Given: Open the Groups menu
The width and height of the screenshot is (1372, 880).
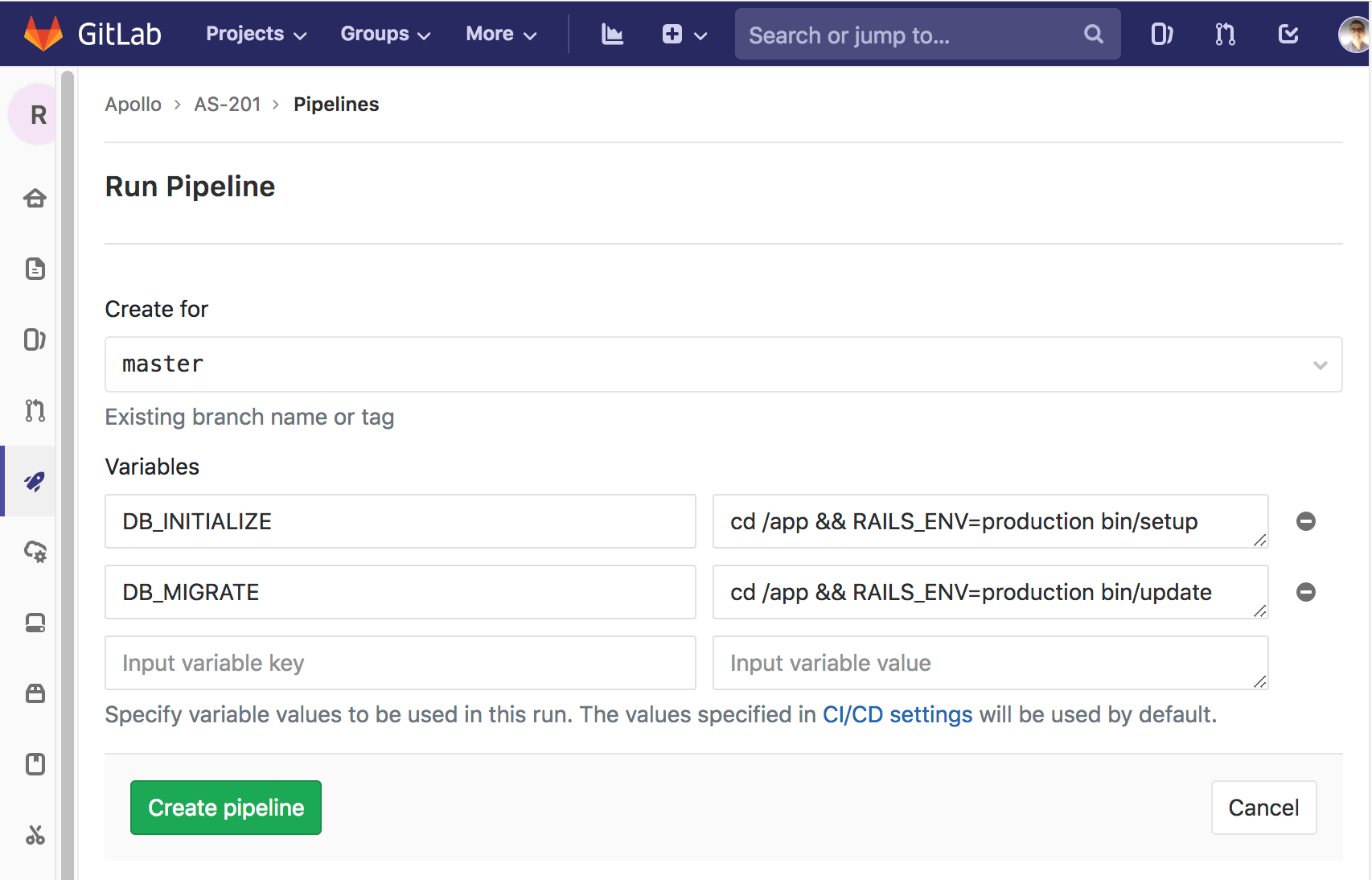Looking at the screenshot, I should pyautogui.click(x=384, y=34).
